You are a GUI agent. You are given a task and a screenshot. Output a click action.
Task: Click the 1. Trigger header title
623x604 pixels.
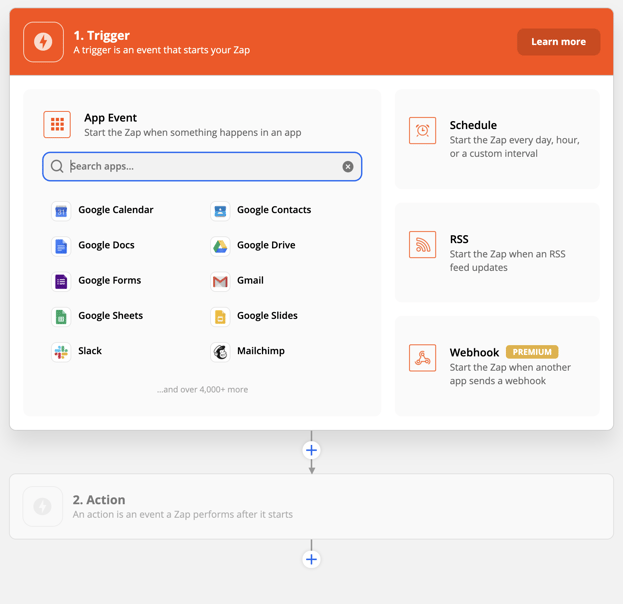click(x=102, y=36)
